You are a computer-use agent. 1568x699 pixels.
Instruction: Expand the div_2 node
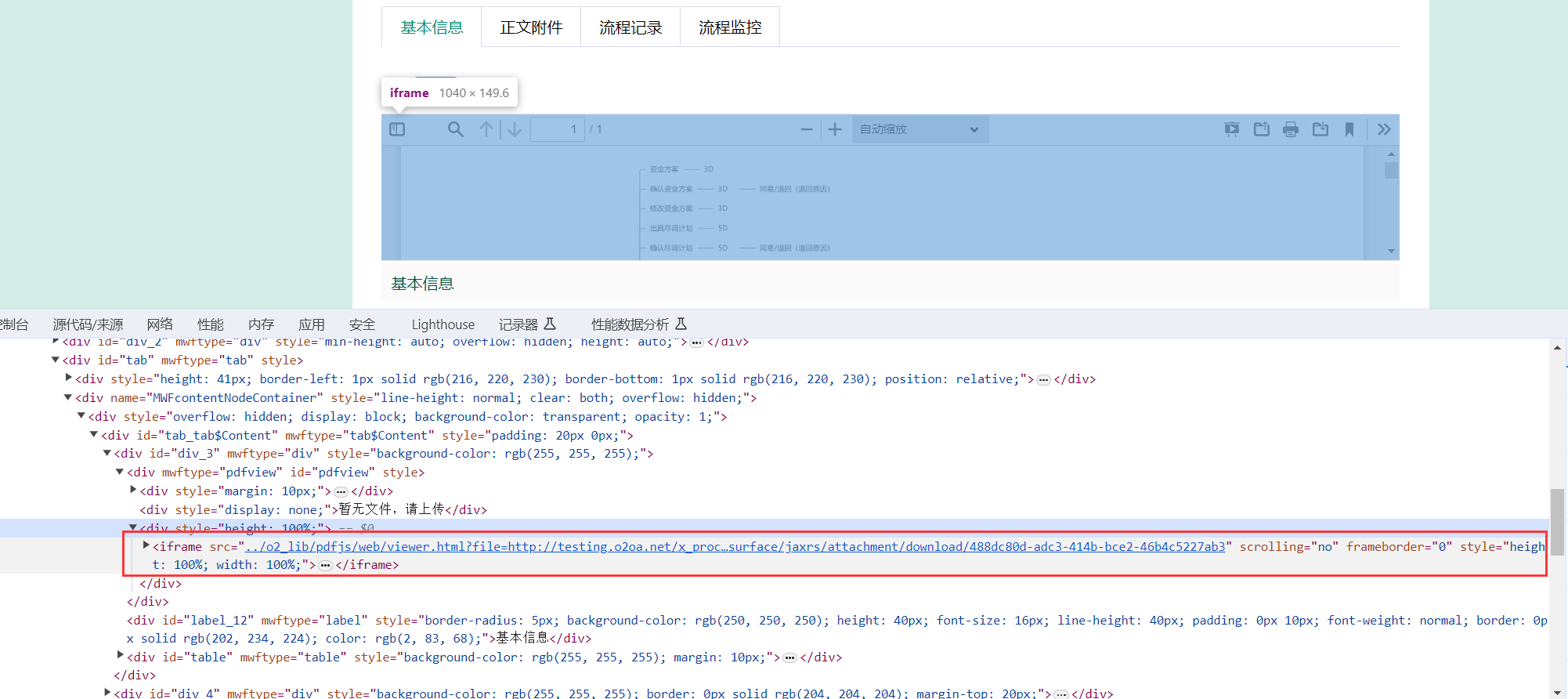pyautogui.click(x=56, y=341)
